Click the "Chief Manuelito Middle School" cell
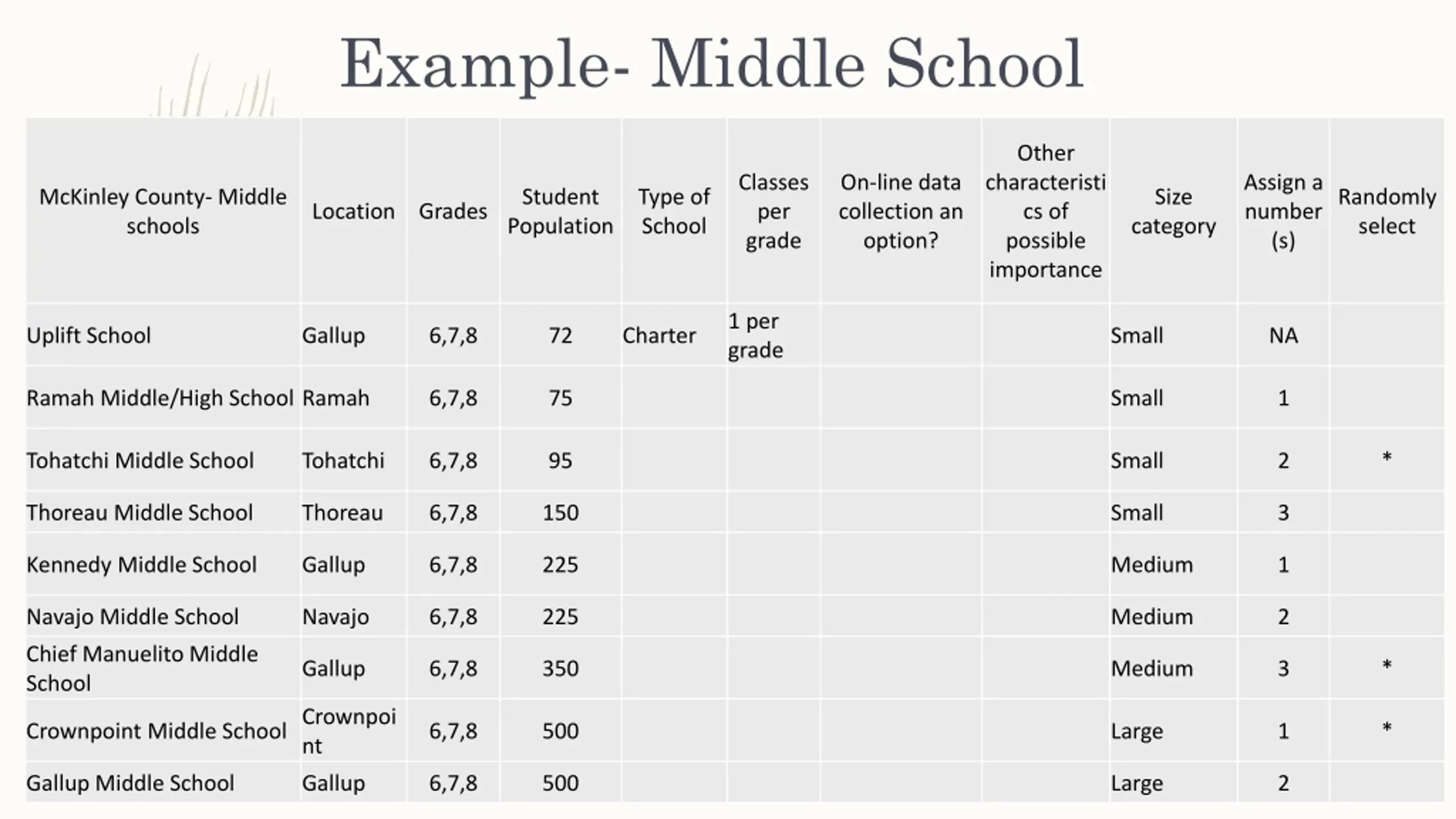 click(142, 668)
